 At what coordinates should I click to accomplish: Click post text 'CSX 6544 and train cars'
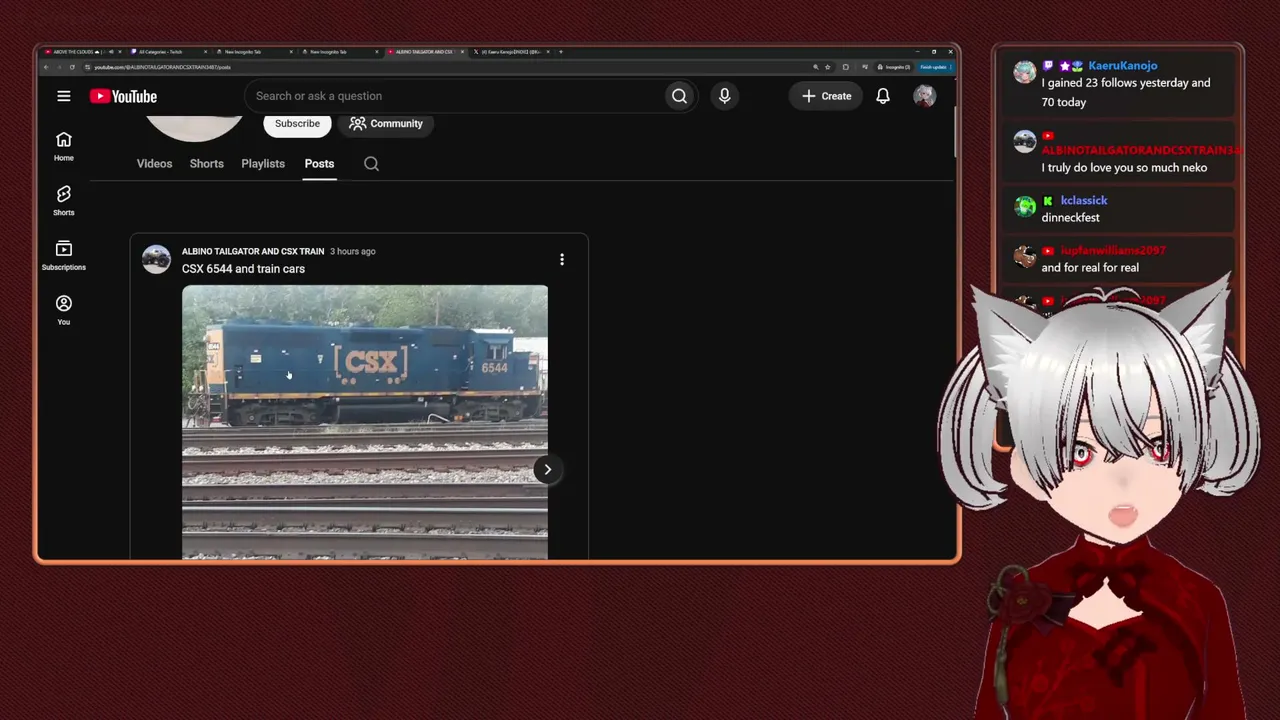pos(243,269)
